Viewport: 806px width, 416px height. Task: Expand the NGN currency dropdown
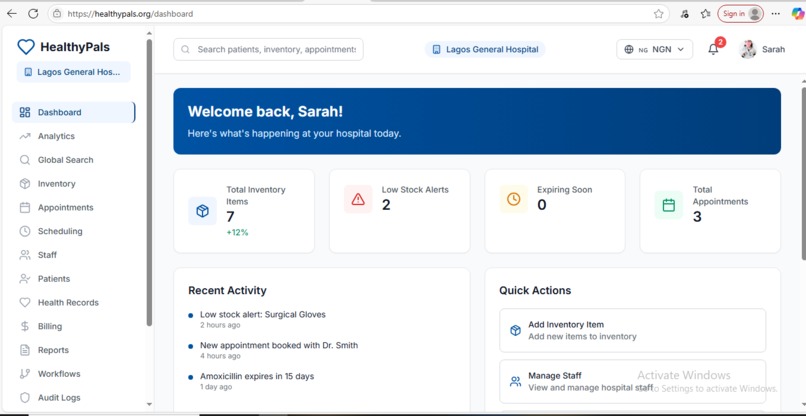[x=654, y=49]
